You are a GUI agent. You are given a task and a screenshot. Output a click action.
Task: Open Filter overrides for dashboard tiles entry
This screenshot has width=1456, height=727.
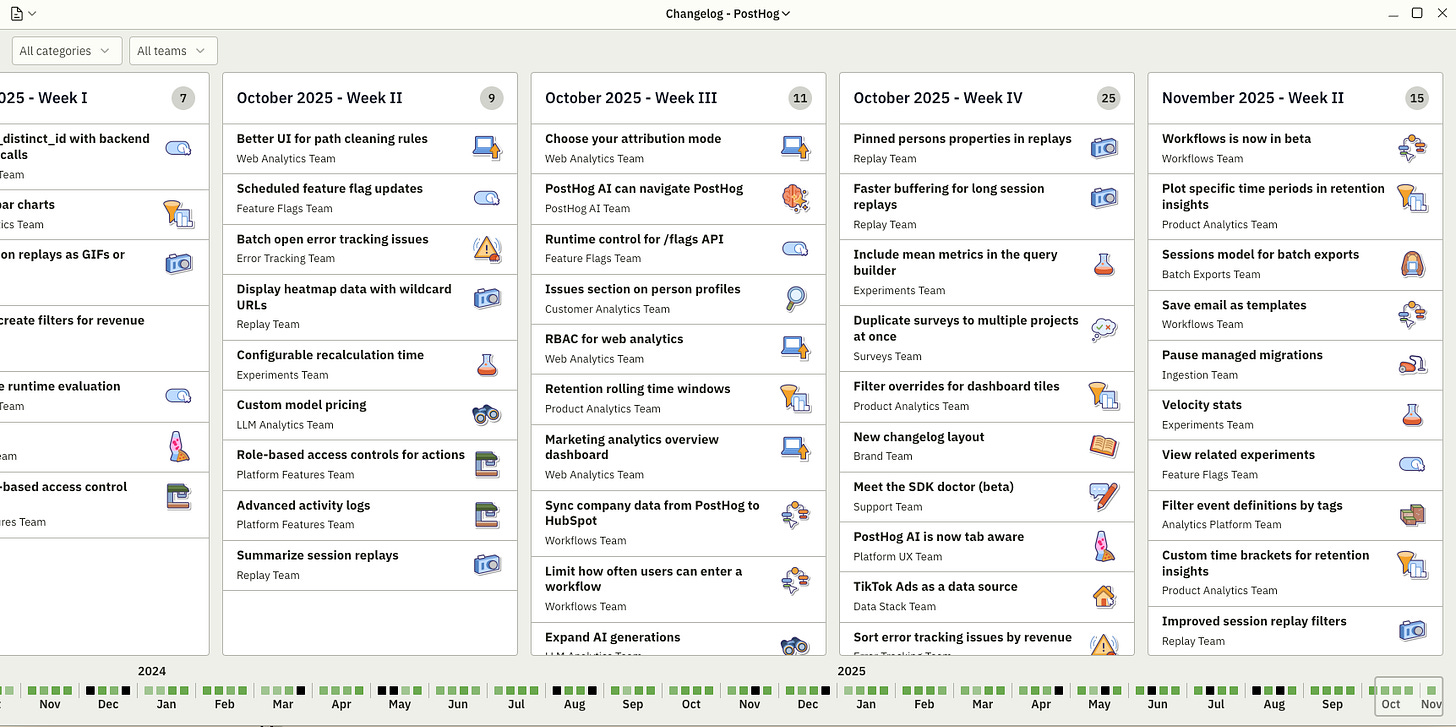tap(987, 396)
